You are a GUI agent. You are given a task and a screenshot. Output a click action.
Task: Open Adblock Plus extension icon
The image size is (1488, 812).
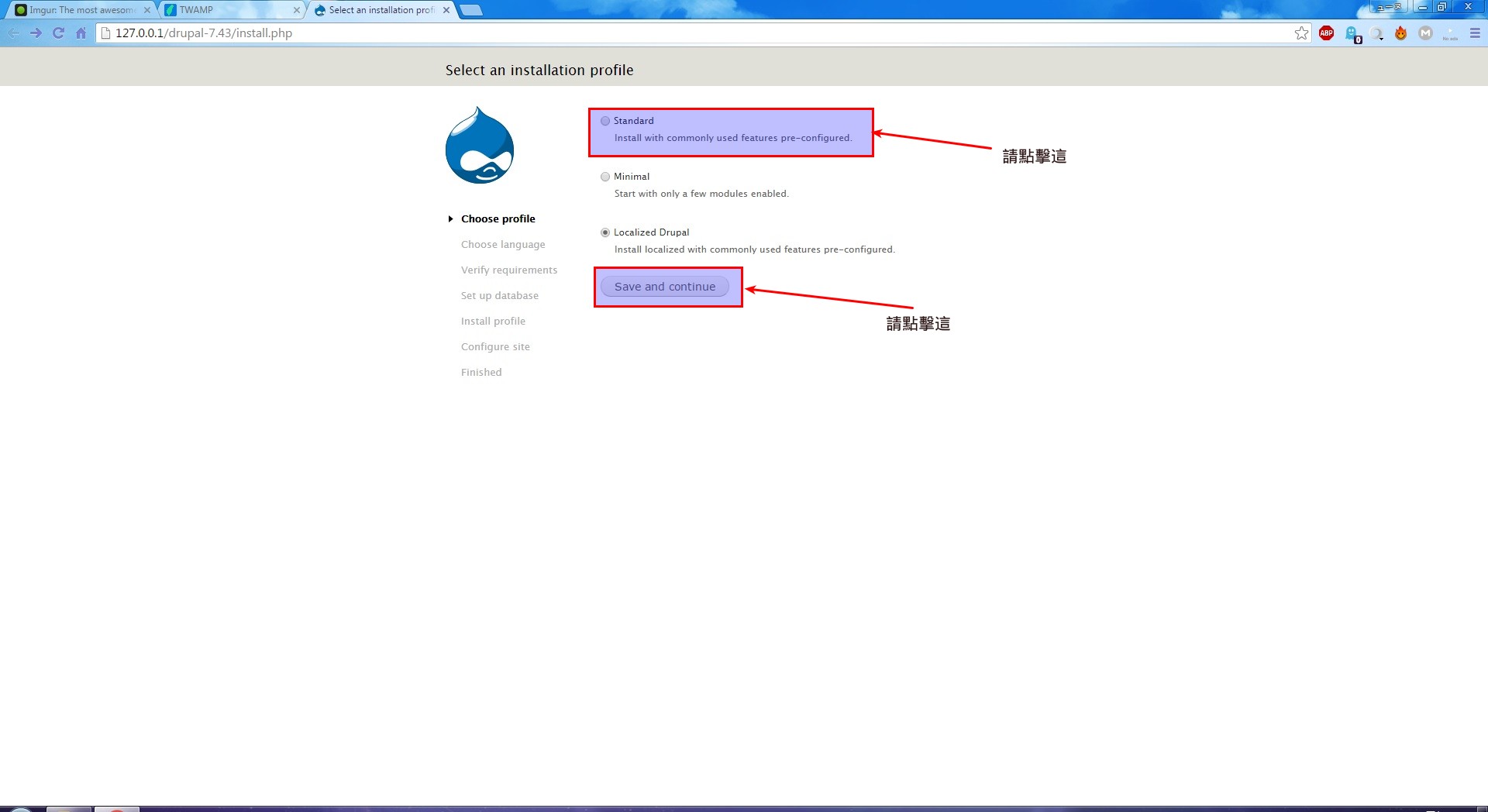pos(1326,33)
